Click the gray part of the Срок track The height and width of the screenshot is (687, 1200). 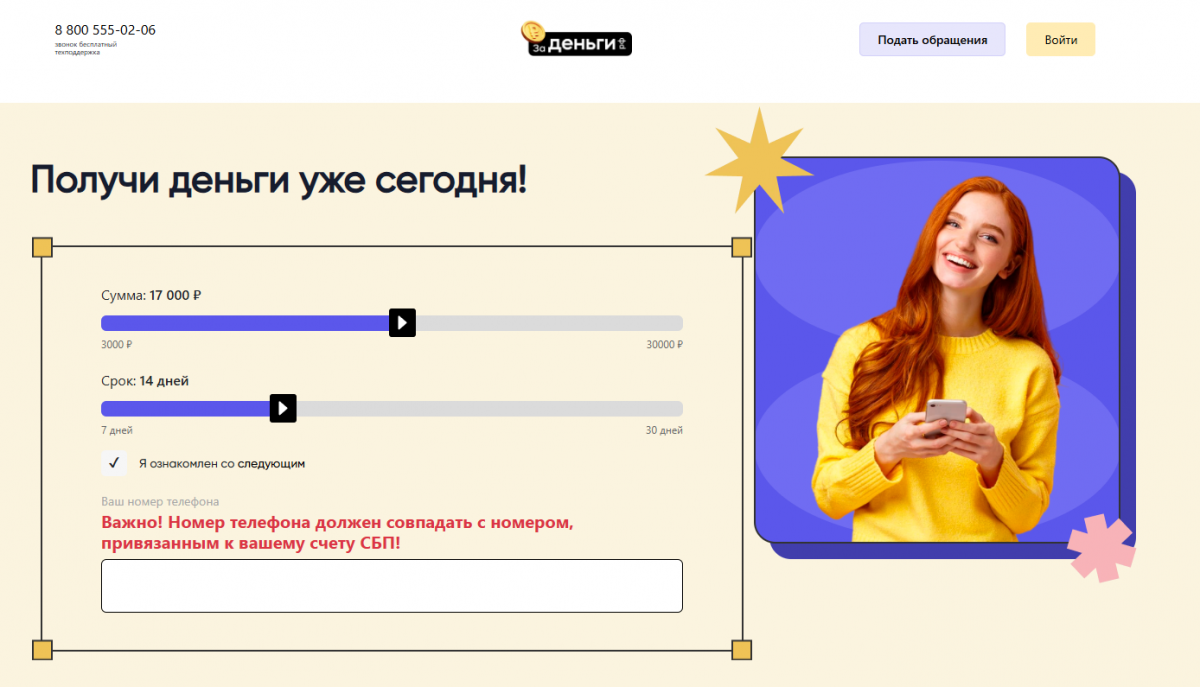coord(490,408)
